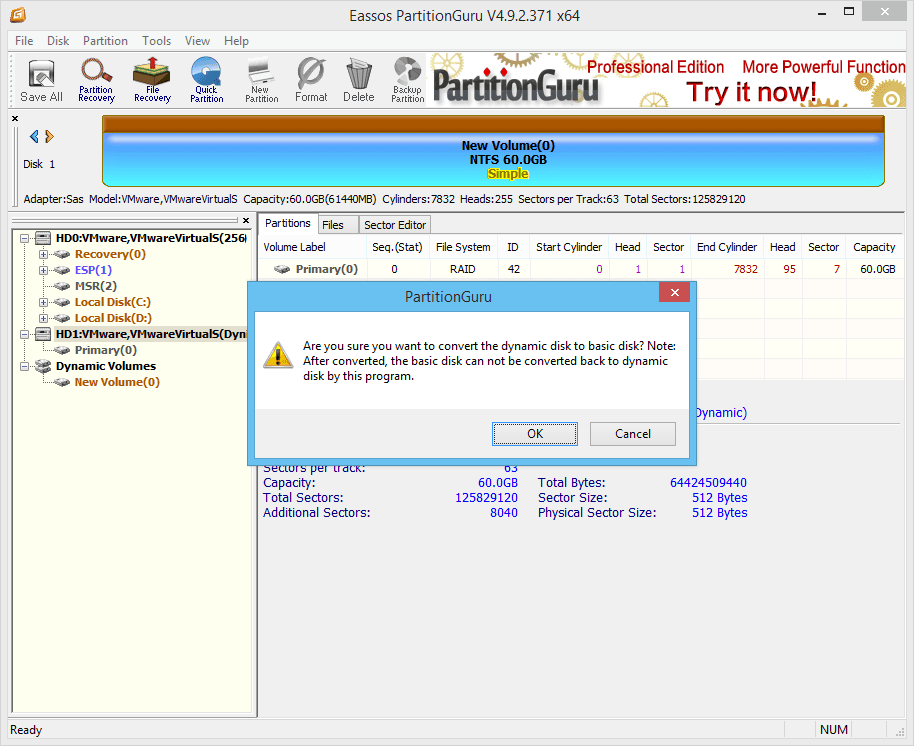This screenshot has width=914, height=746.
Task: Click the Start Cylinder column header
Action: point(569,247)
